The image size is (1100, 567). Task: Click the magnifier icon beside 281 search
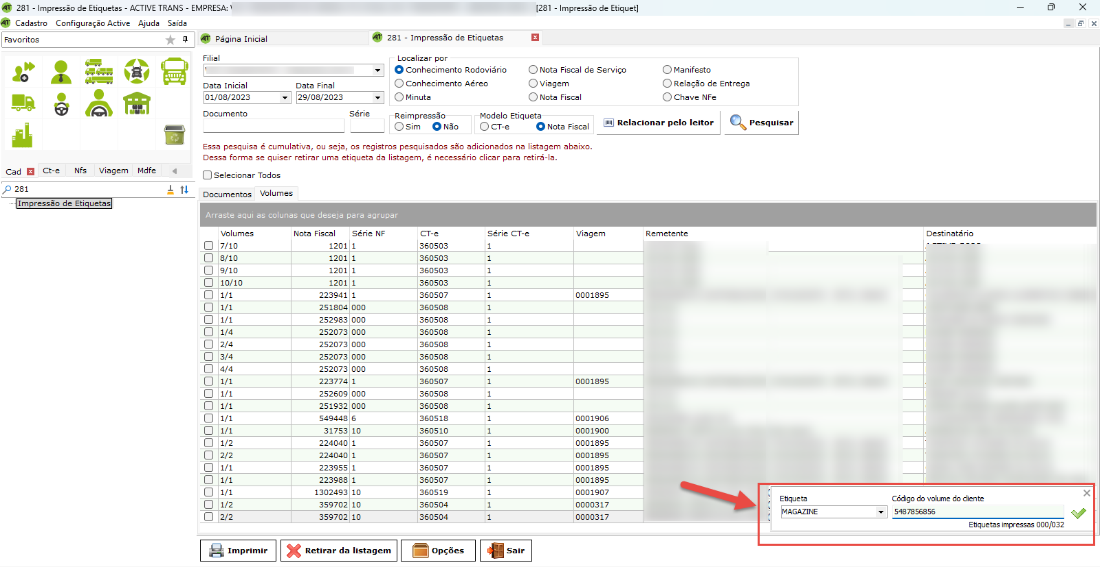(x=7, y=189)
